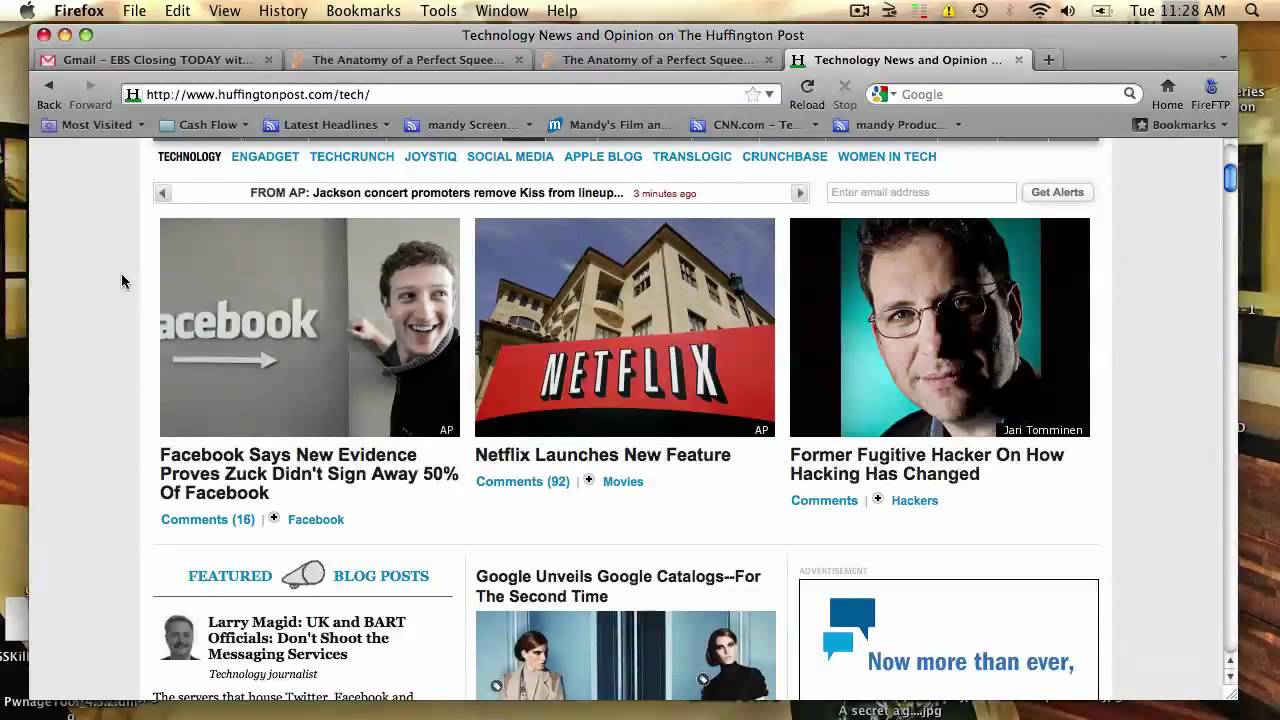The height and width of the screenshot is (720, 1280).
Task: Open the search engine selector dropdown arrow
Action: click(x=893, y=94)
